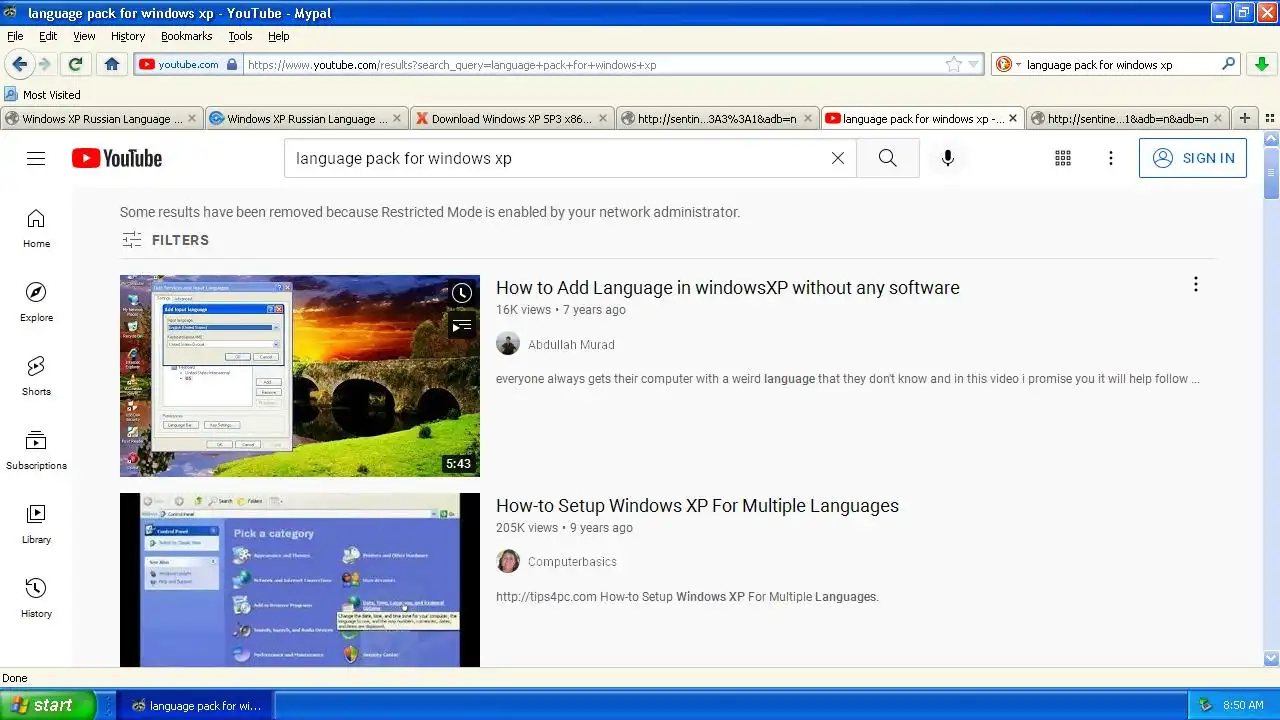Open the YouTube hamburger guide menu
Image resolution: width=1280 pixels, height=720 pixels.
click(x=36, y=158)
